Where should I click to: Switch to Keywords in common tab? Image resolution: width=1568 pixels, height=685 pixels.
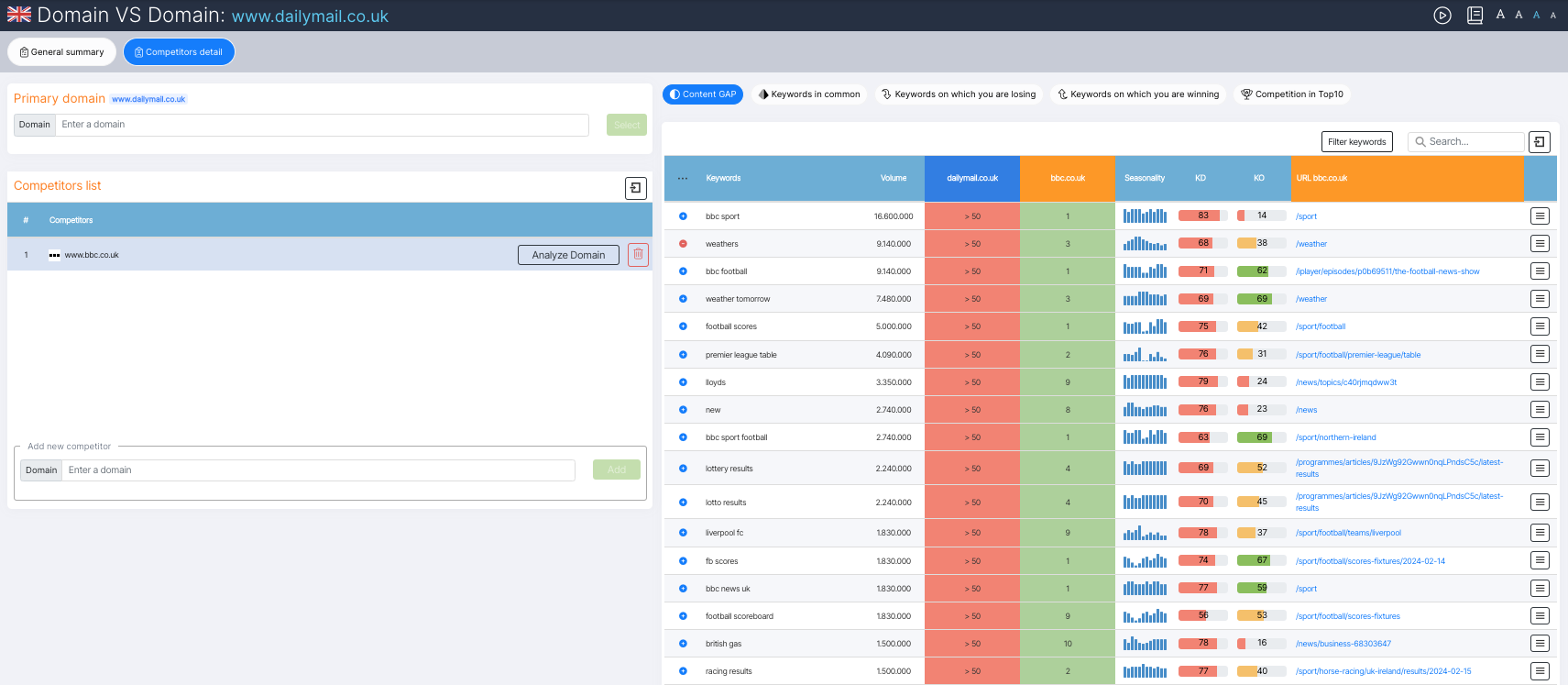point(809,94)
